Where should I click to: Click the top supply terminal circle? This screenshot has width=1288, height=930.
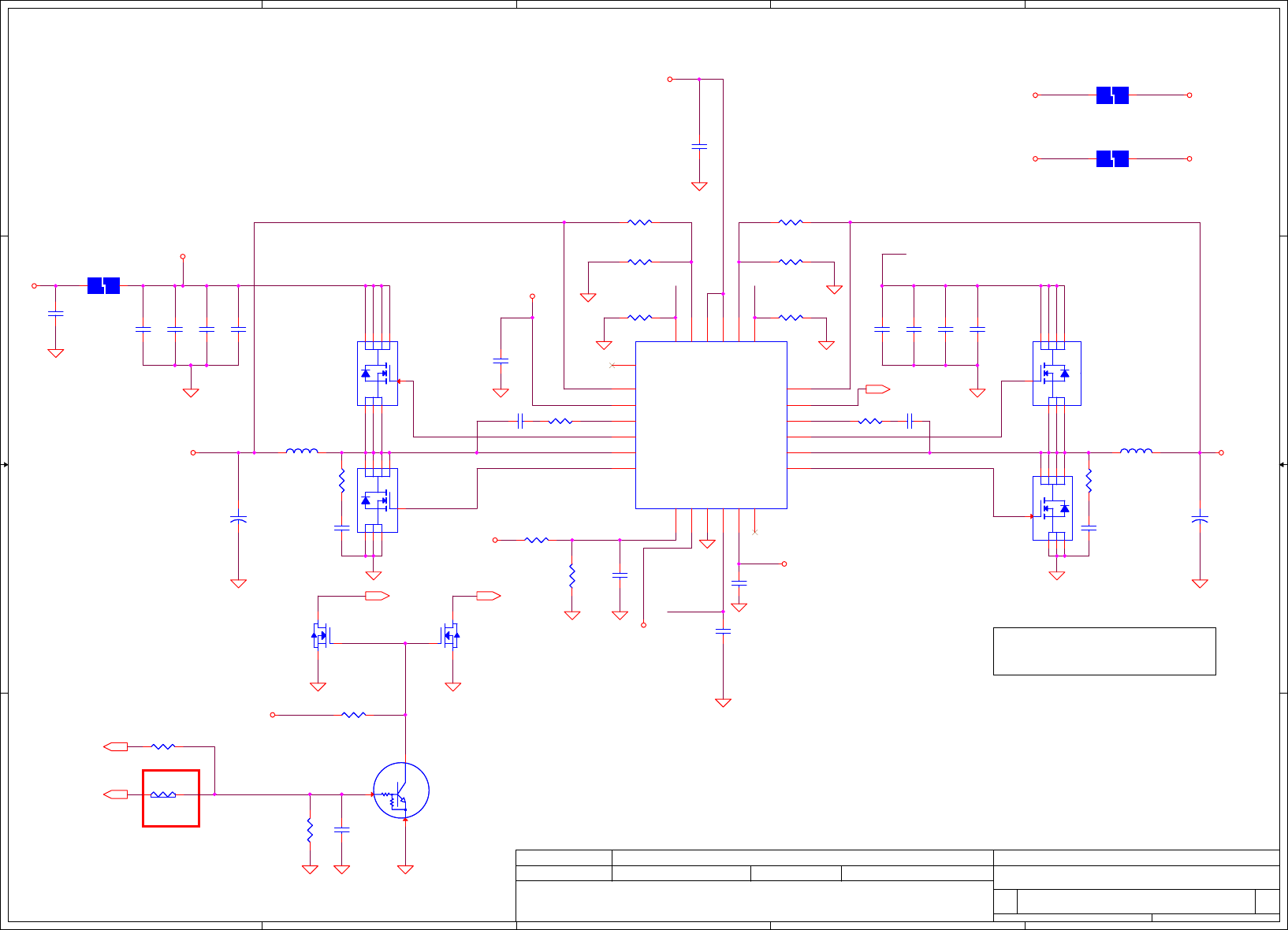[670, 79]
